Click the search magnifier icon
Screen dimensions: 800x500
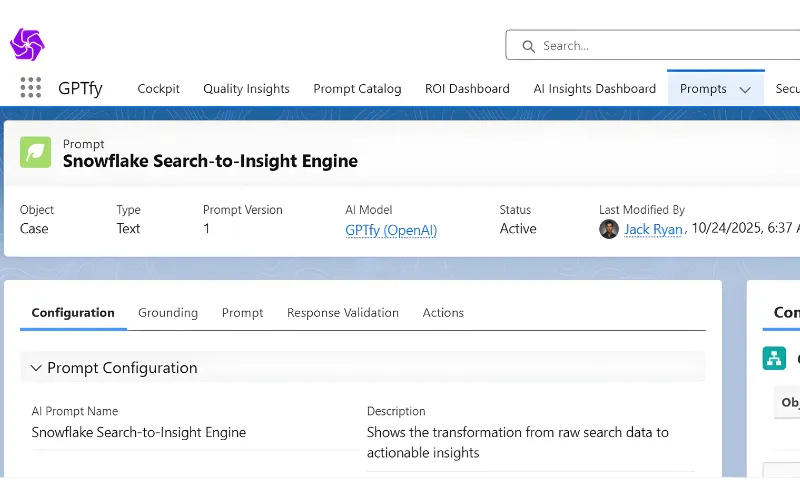click(529, 46)
